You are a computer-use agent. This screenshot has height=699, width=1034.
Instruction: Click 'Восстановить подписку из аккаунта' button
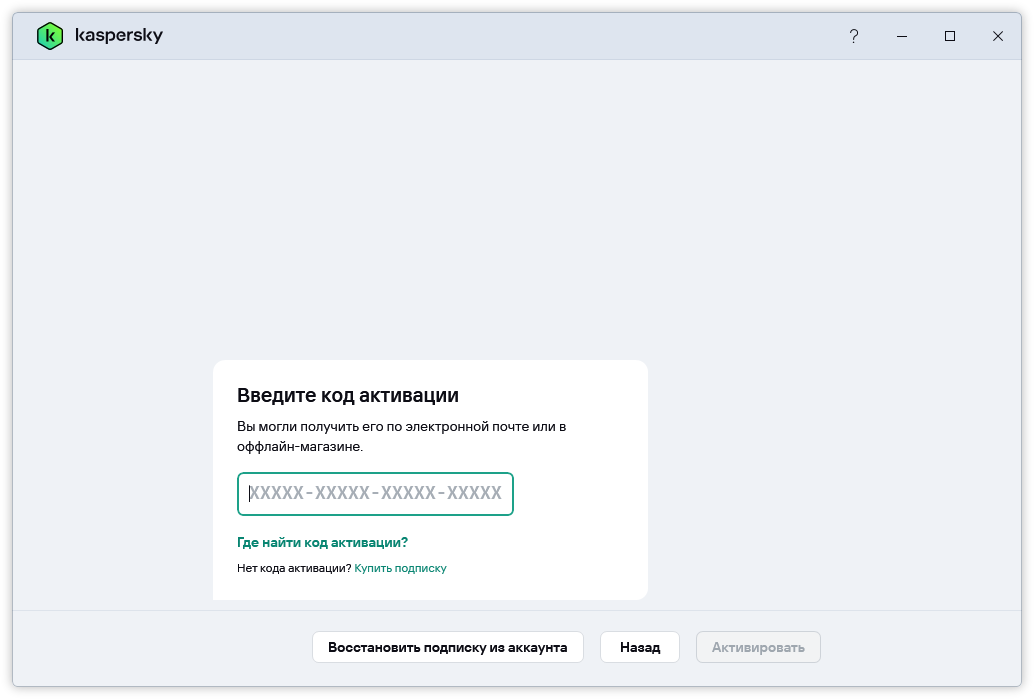coord(448,647)
